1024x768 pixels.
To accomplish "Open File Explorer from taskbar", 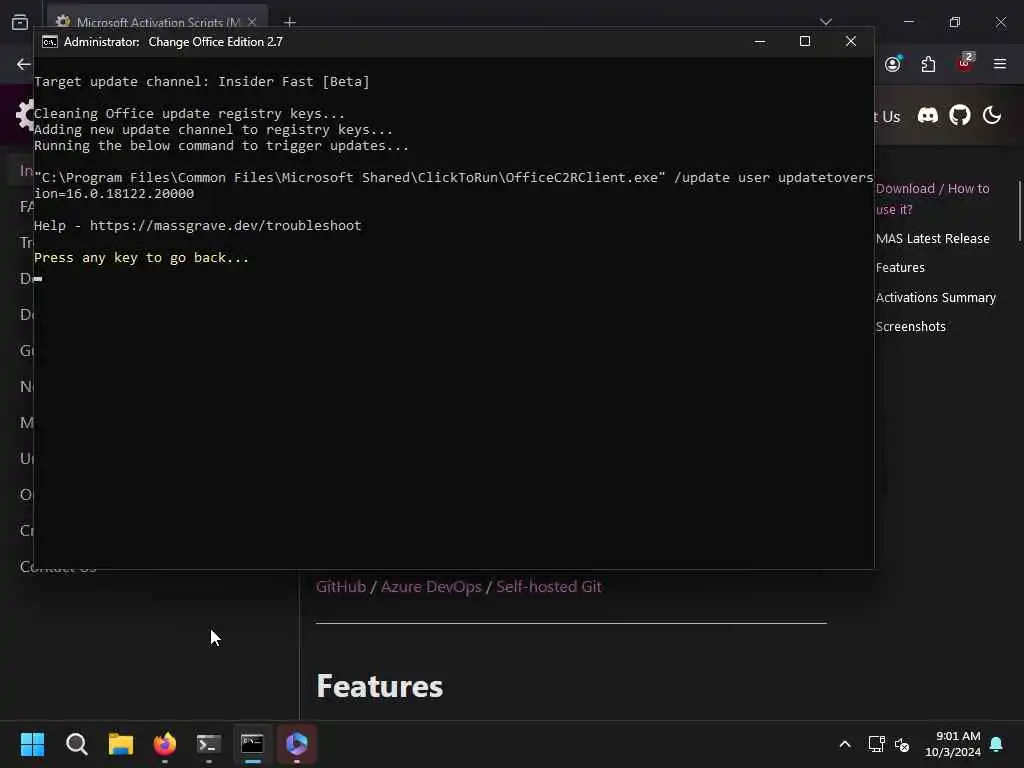I will point(121,744).
